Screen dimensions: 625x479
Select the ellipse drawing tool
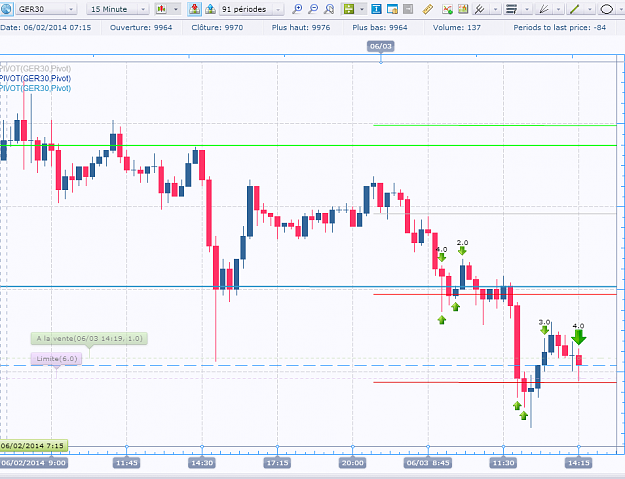coord(607,9)
